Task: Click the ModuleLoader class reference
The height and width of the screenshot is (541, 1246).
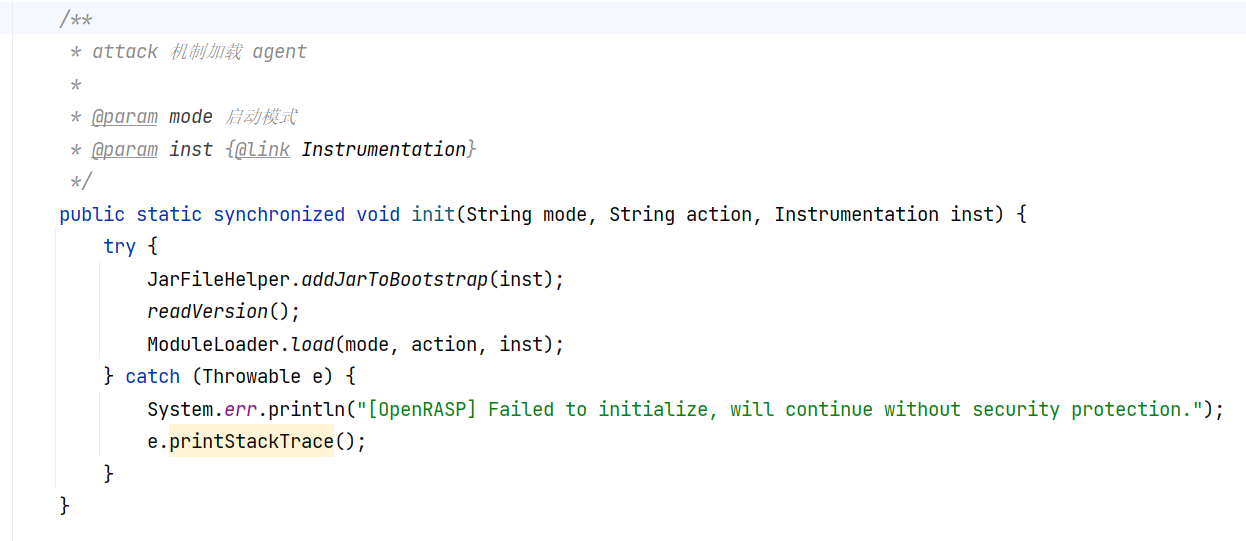Action: (213, 344)
